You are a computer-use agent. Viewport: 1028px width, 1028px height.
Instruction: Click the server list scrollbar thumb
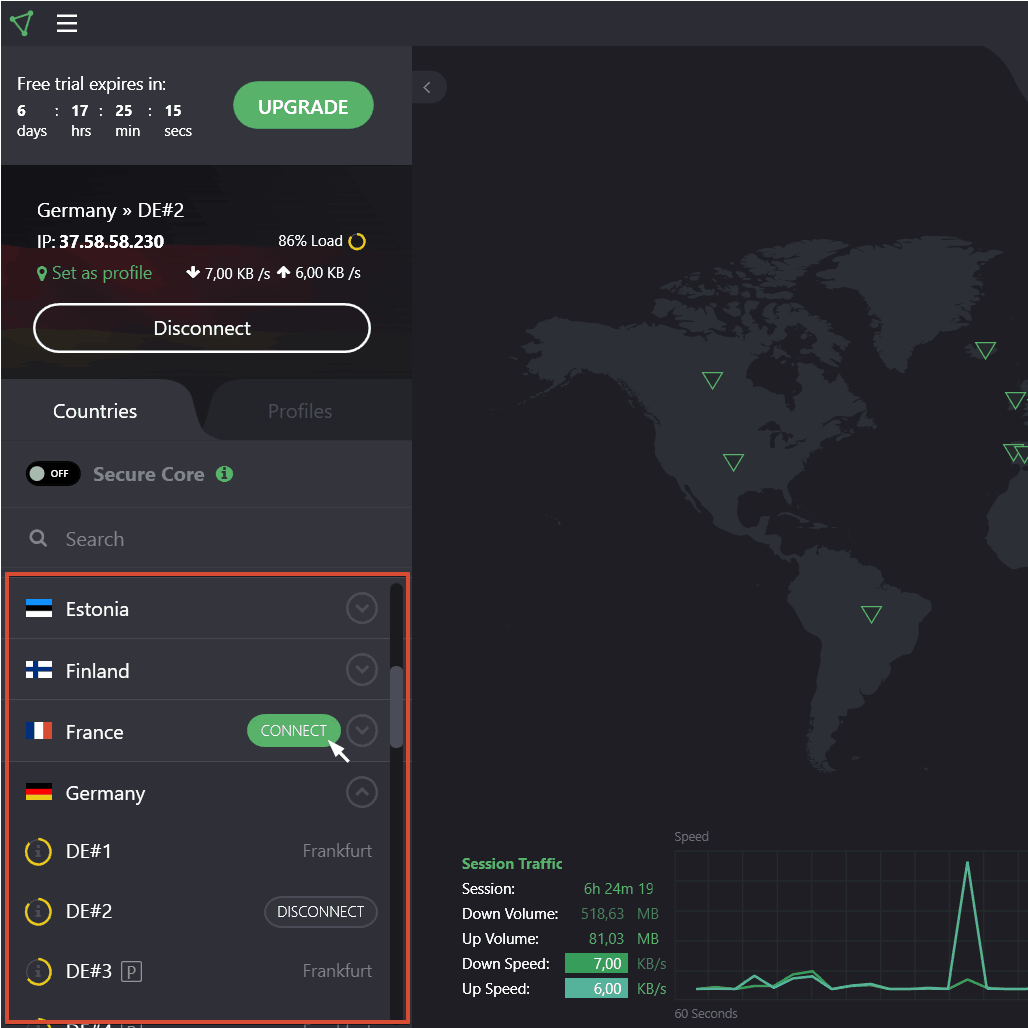(396, 707)
